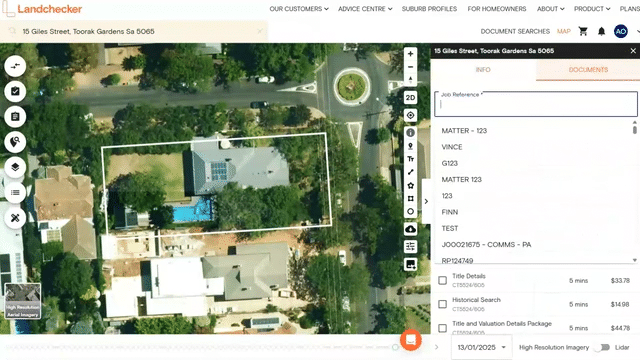Viewport: 640px width, 360px height.
Task: Toggle High Resolution Imagery / Lidar switch
Action: [602, 347]
